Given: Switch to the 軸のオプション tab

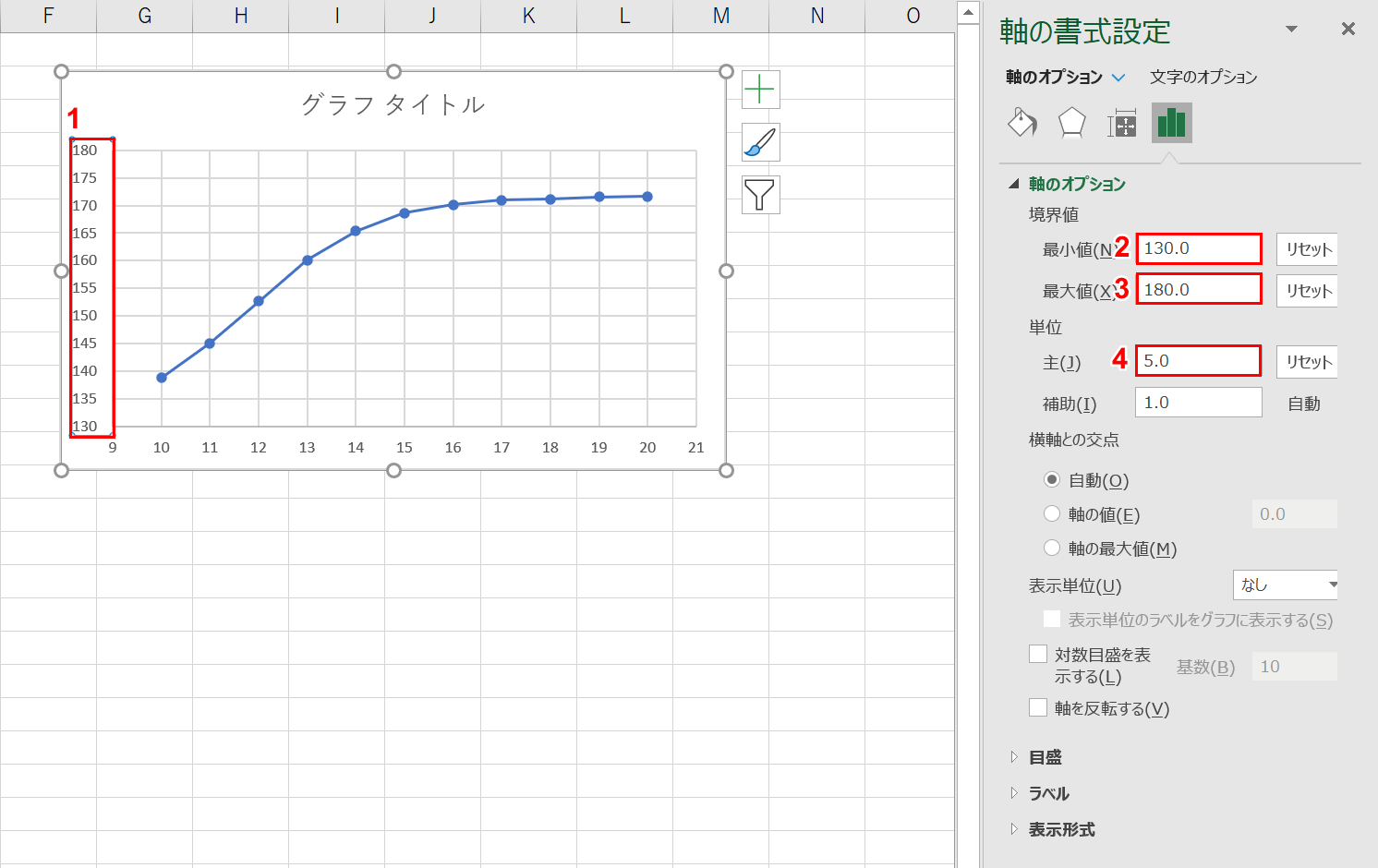Looking at the screenshot, I should click(x=1054, y=78).
